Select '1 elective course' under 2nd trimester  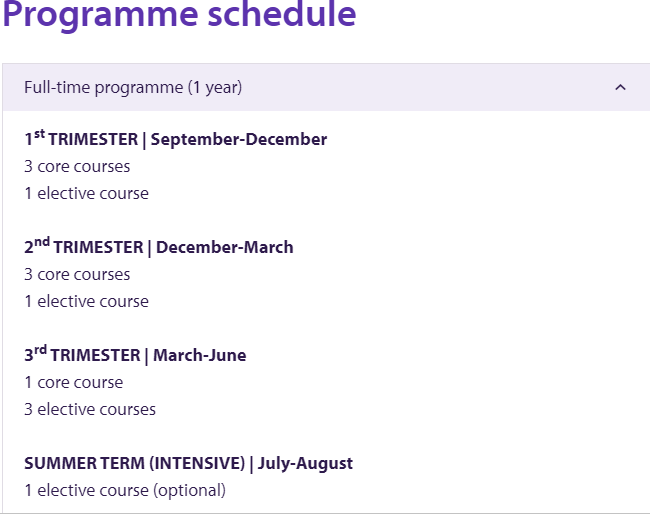[86, 301]
